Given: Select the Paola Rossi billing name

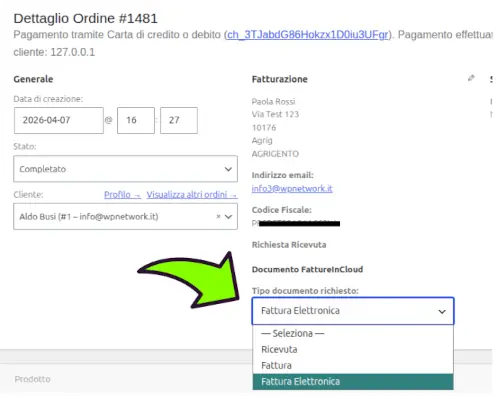Looking at the screenshot, I should coord(273,101).
